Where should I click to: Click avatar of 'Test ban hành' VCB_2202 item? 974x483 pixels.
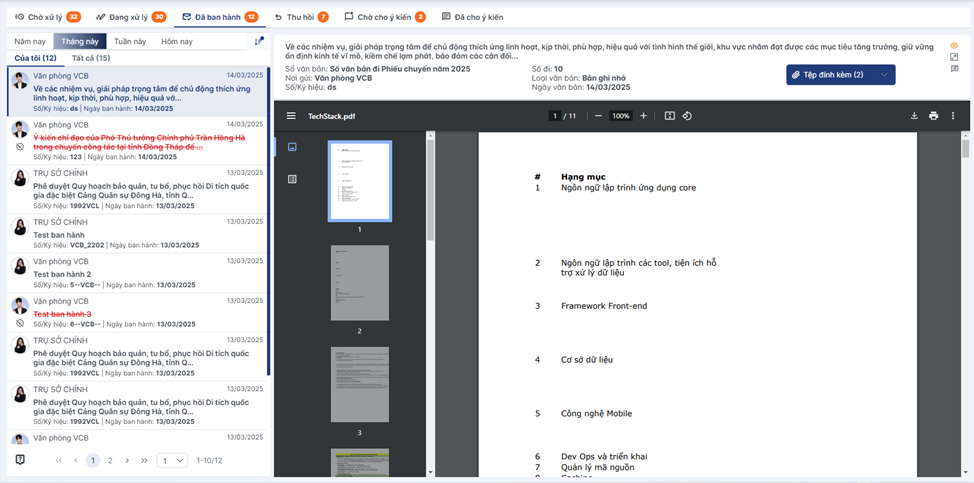coord(20,227)
